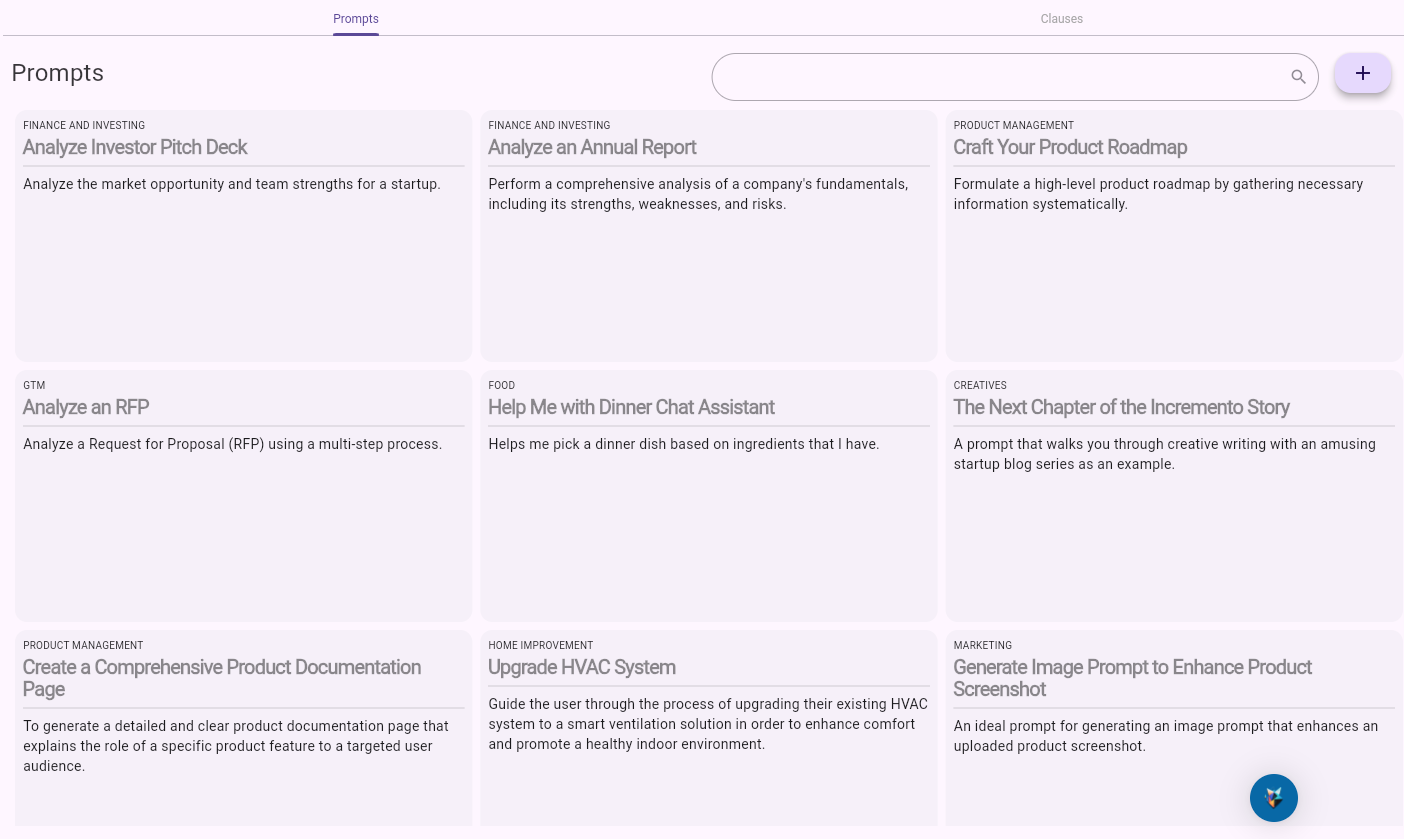The image size is (1404, 839).
Task: Click the MARKETING category label
Action: tap(983, 645)
